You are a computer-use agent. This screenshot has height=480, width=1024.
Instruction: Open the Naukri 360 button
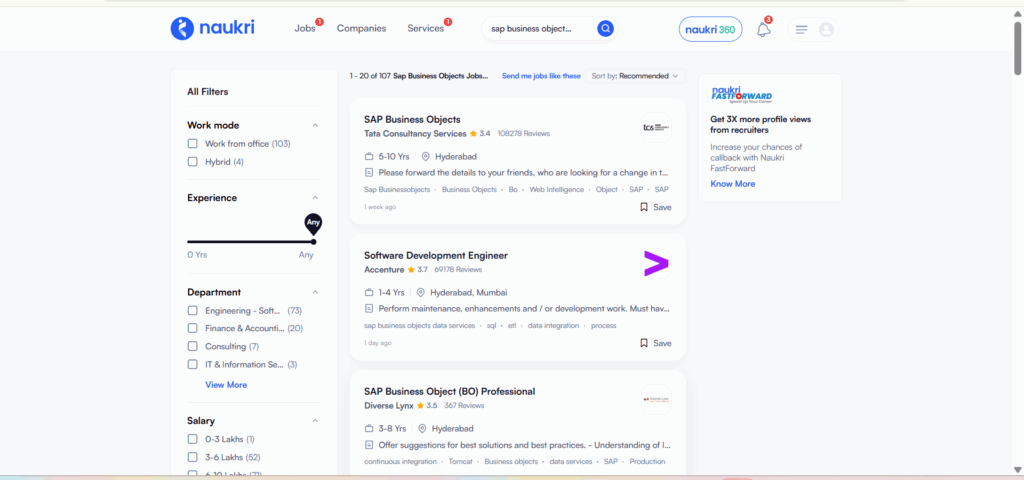click(711, 29)
